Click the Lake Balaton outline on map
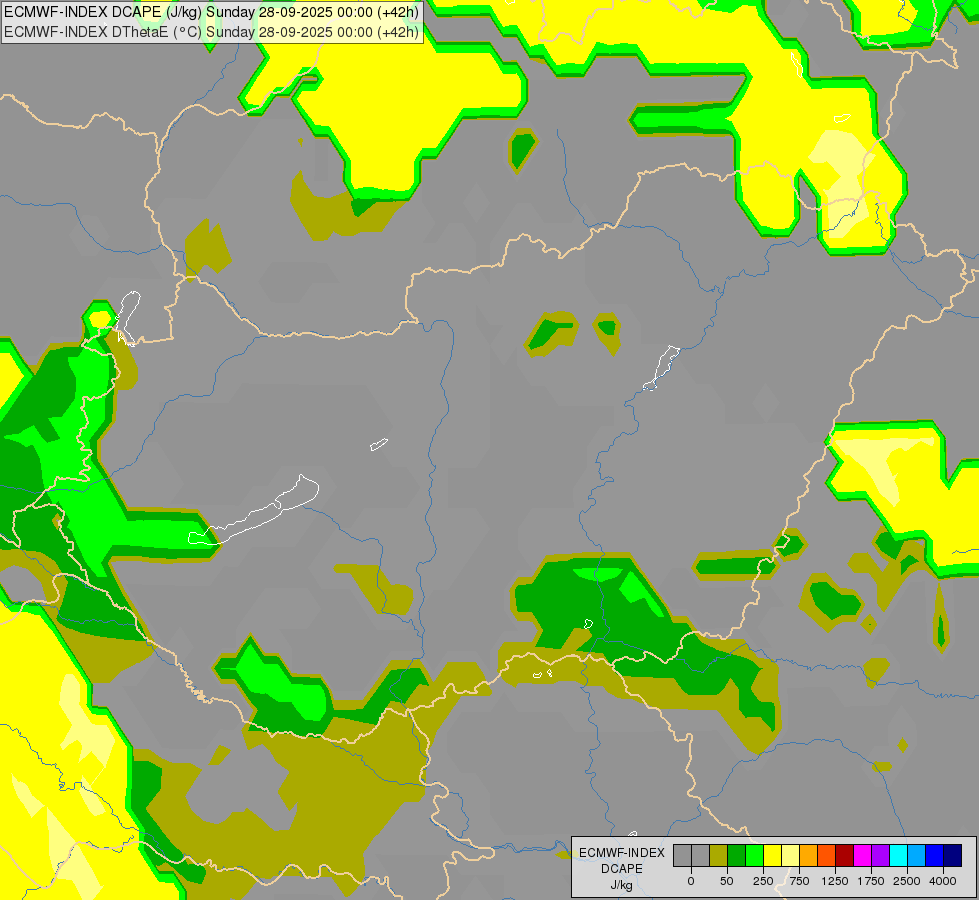The height and width of the screenshot is (900, 979). [x=254, y=511]
